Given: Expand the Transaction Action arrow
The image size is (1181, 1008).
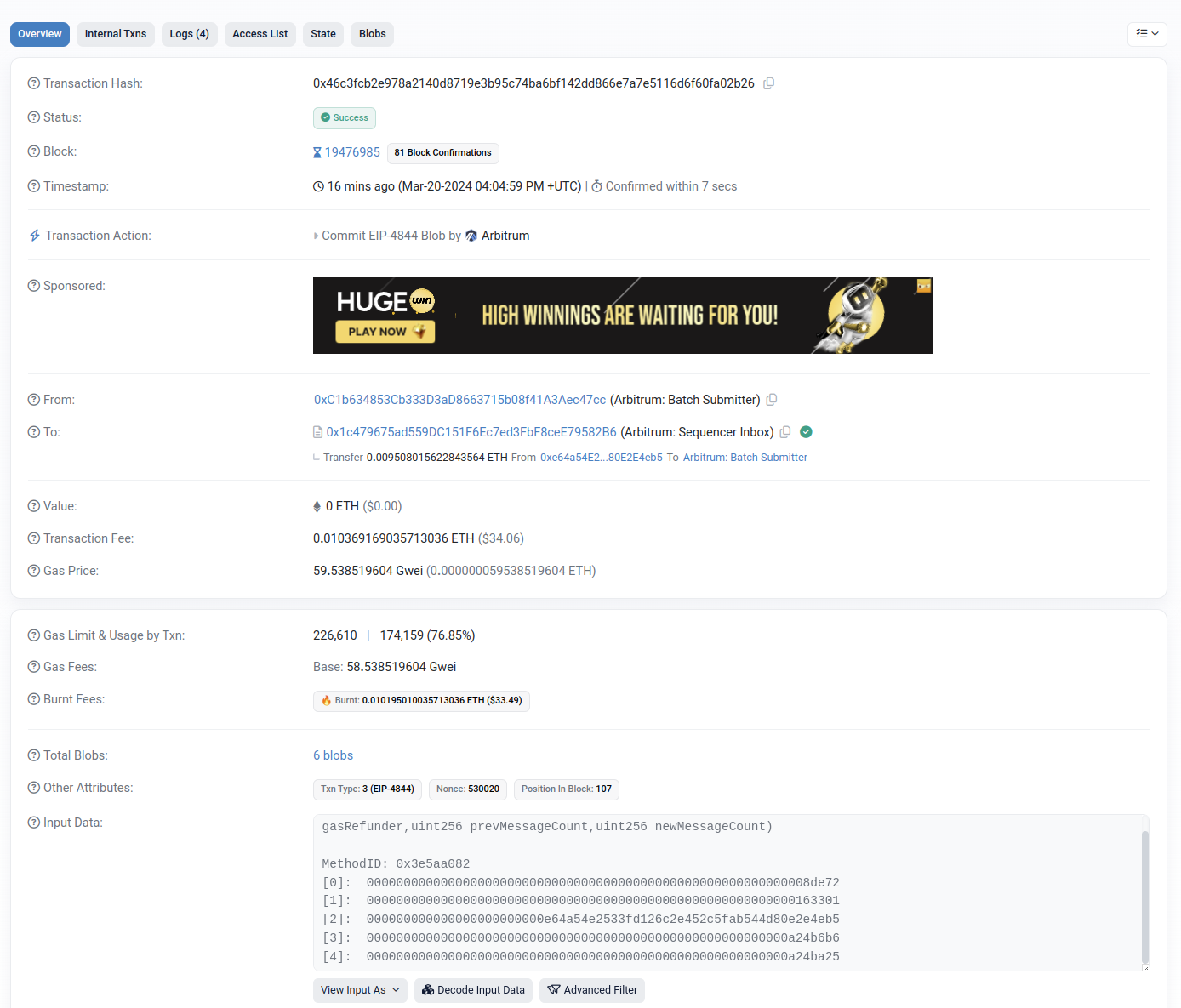Looking at the screenshot, I should click(317, 236).
